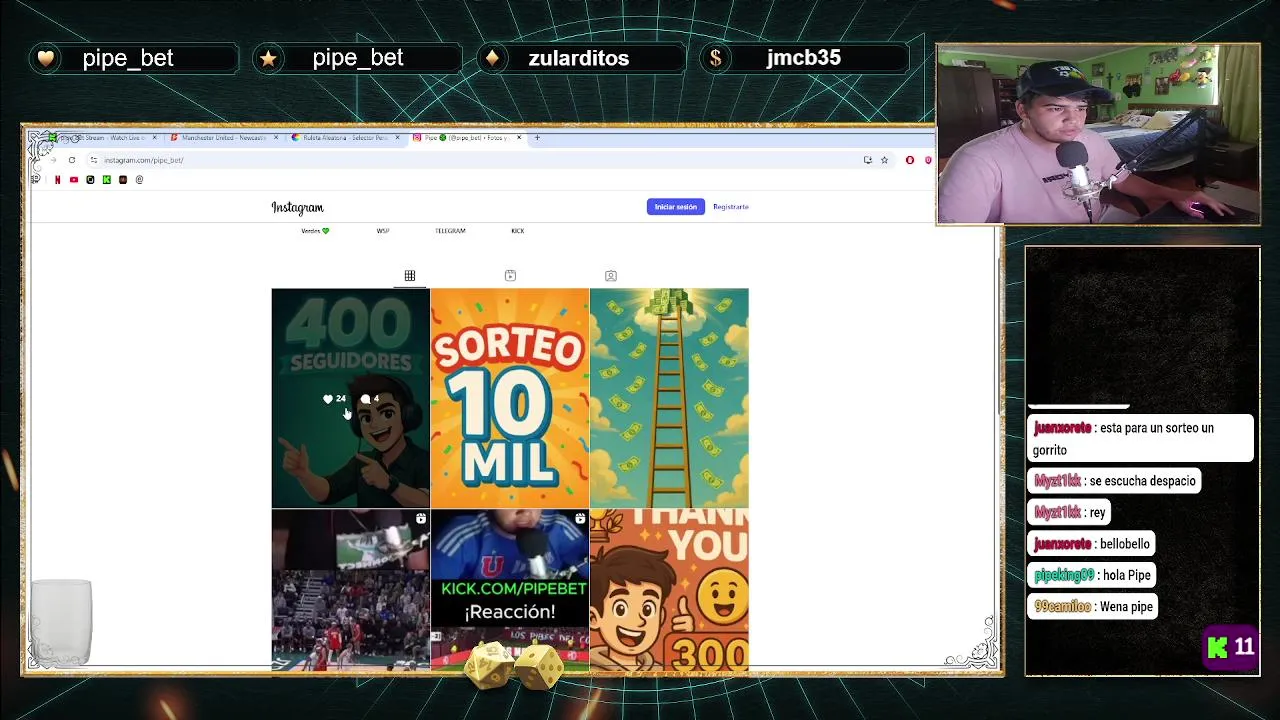Close the Ruleta Aleatoria tab
The width and height of the screenshot is (1280, 720).
click(397, 138)
